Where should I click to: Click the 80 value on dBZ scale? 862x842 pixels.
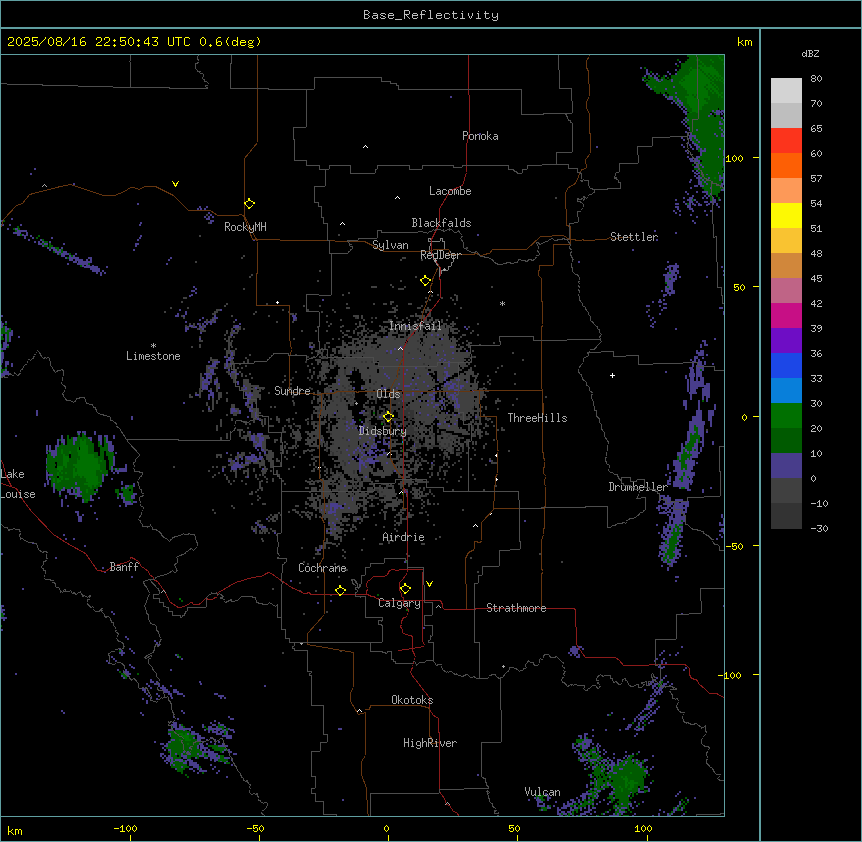(816, 79)
